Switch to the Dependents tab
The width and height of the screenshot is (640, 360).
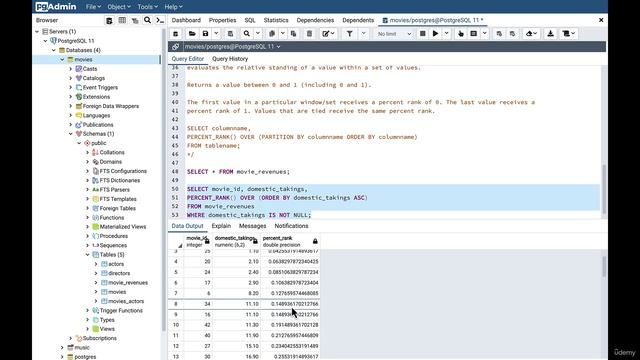click(358, 20)
